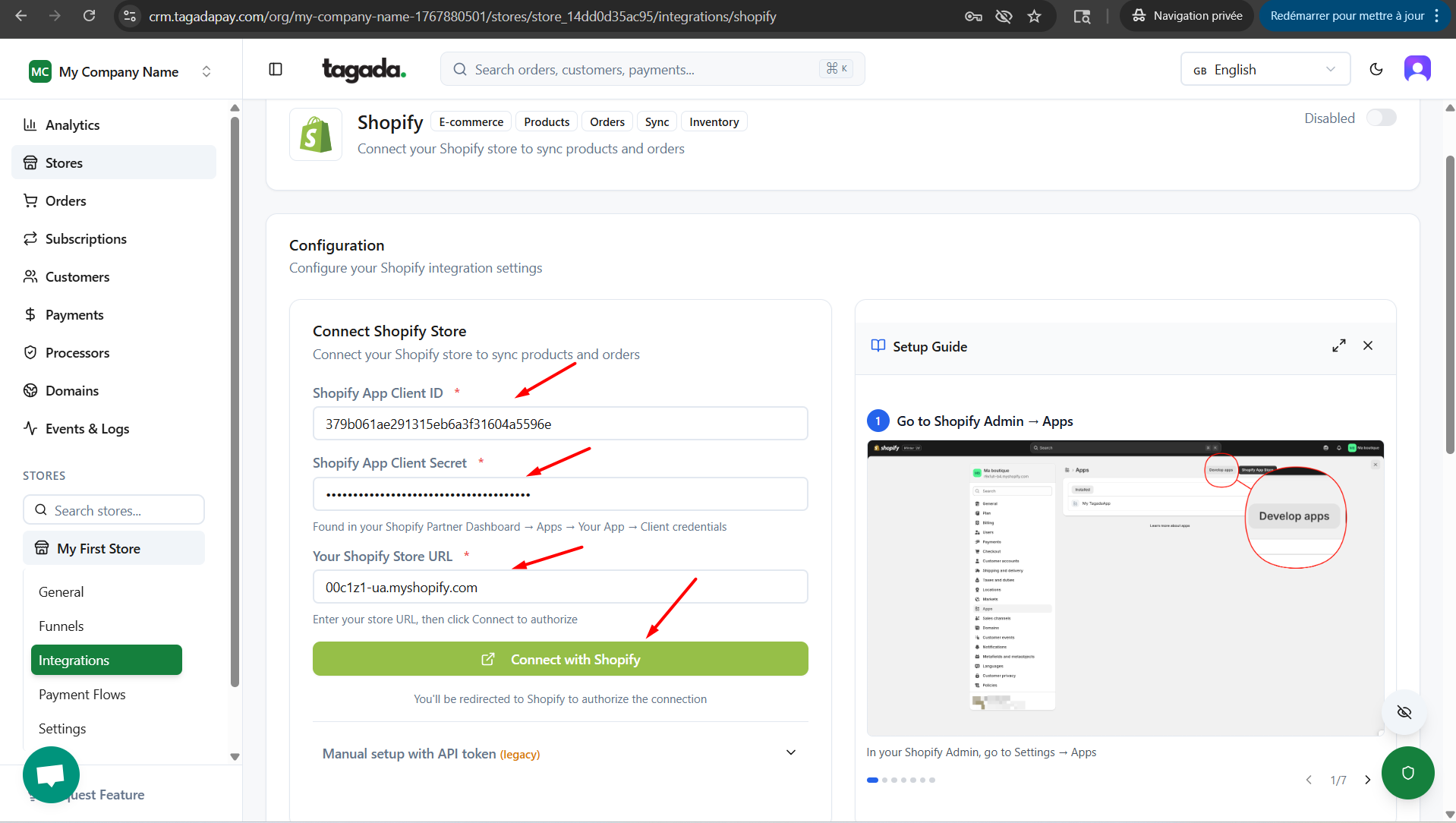Screen dimensions: 1456x823
Task: Click the crossed-out eye visibility button
Action: (x=1404, y=712)
